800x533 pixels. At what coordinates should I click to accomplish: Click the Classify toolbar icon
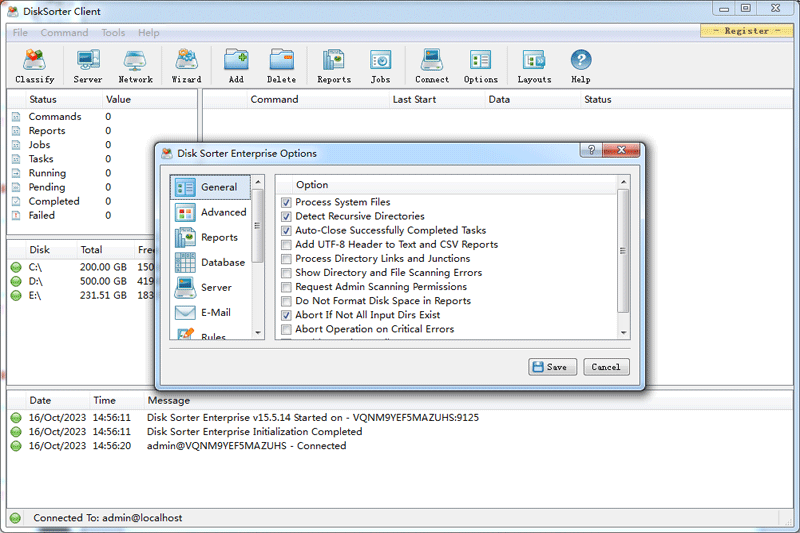tap(35, 66)
